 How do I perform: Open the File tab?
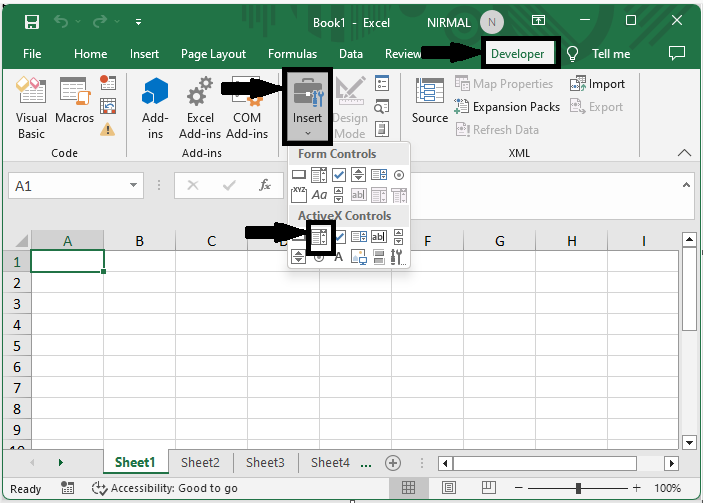32,54
